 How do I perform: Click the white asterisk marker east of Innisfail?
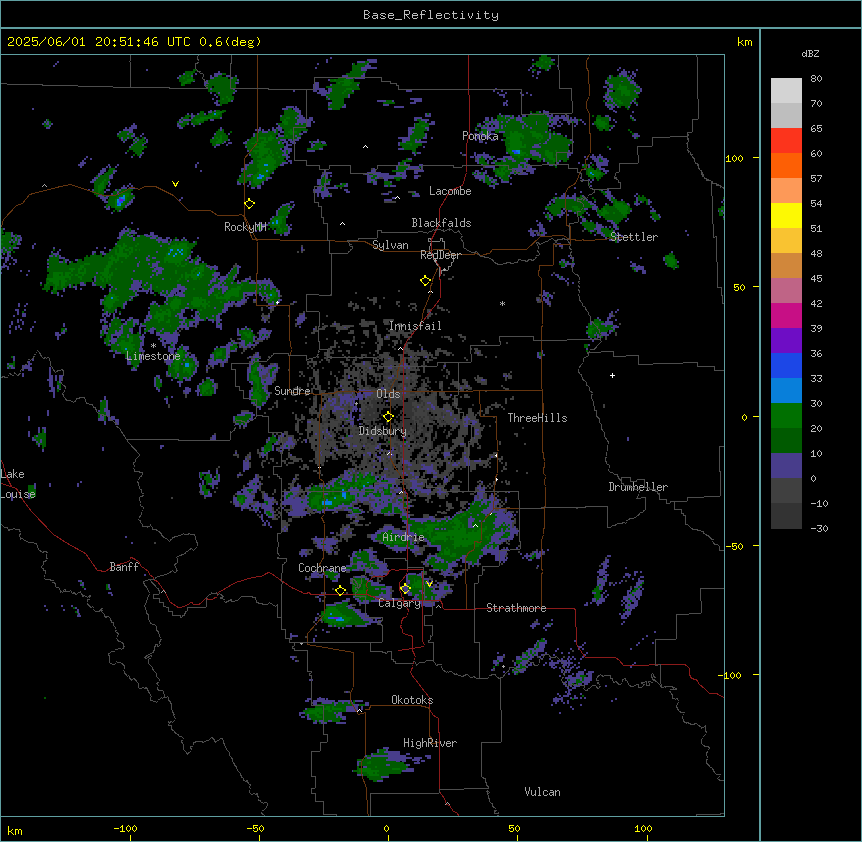(502, 303)
